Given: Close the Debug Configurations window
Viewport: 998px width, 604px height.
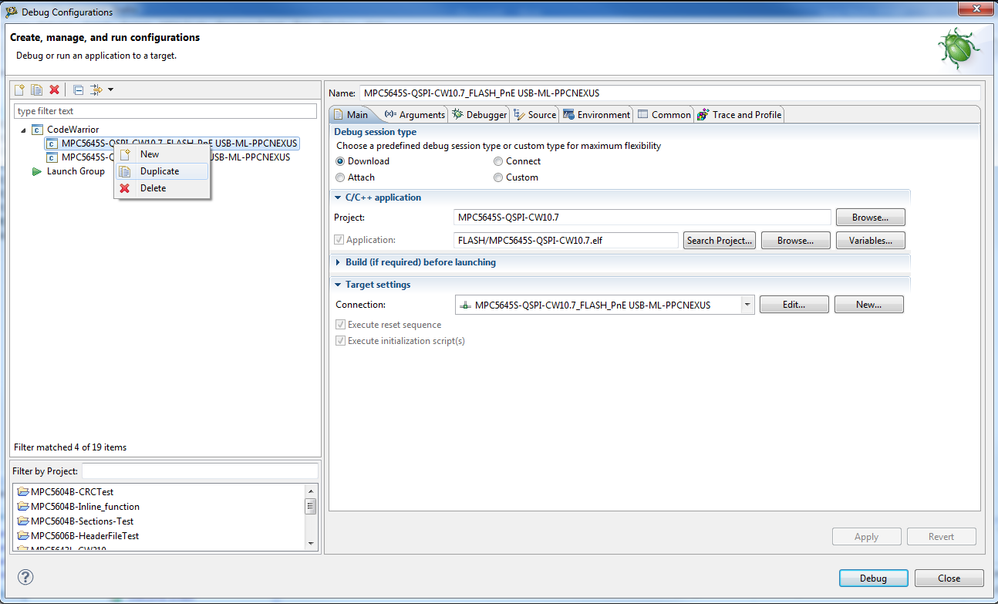Looking at the screenshot, I should 977,9.
